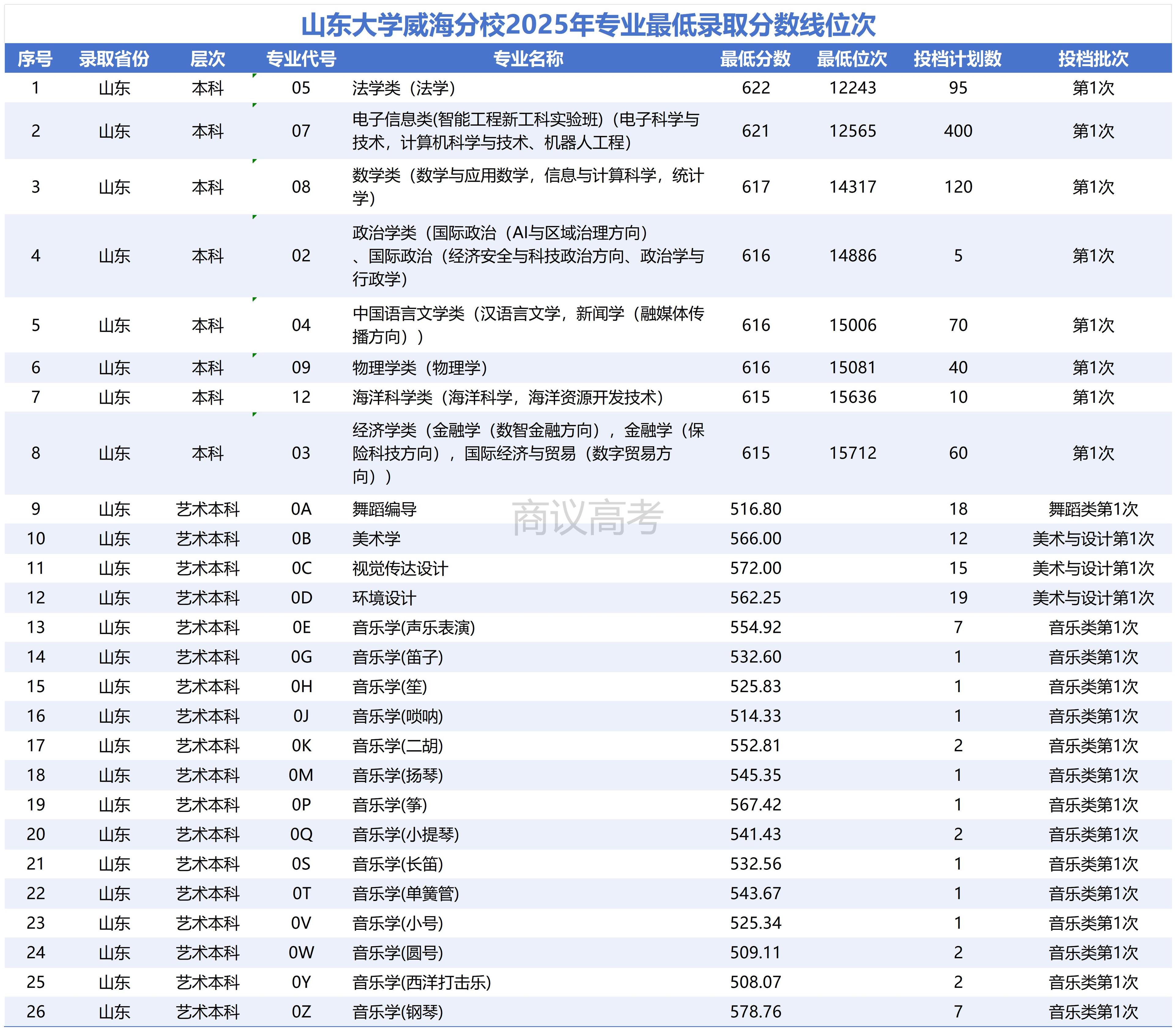Select the 专业名称 column header
This screenshot has width=1176, height=1031.
(528, 59)
